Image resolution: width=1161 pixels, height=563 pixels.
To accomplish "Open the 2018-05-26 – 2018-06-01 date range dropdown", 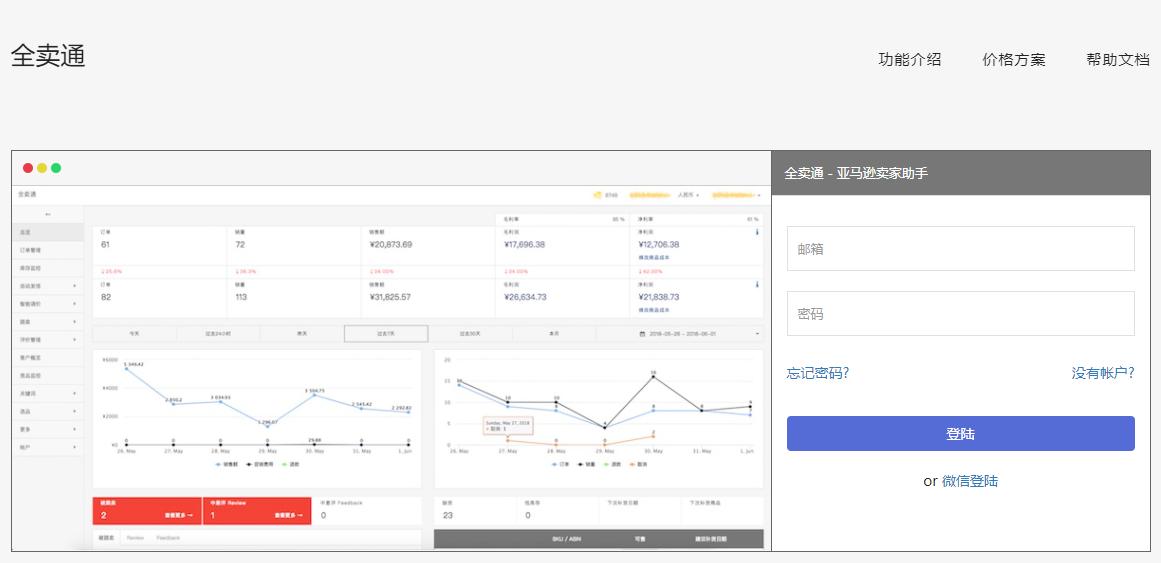I will click(679, 334).
